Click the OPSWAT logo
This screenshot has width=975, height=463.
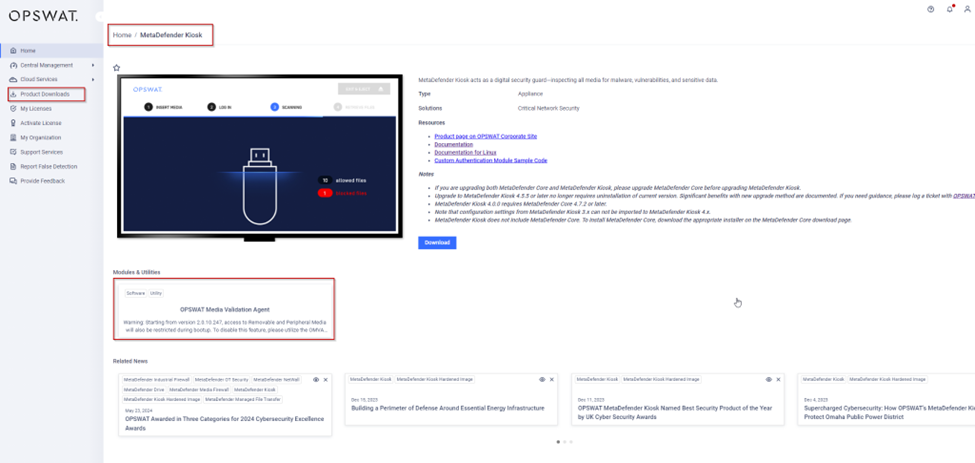click(43, 16)
